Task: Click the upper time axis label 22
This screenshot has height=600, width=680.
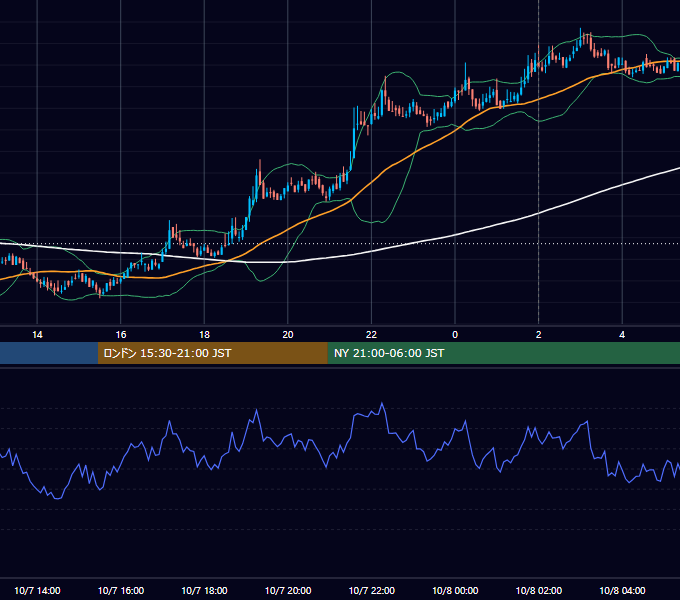Action: coord(371,335)
